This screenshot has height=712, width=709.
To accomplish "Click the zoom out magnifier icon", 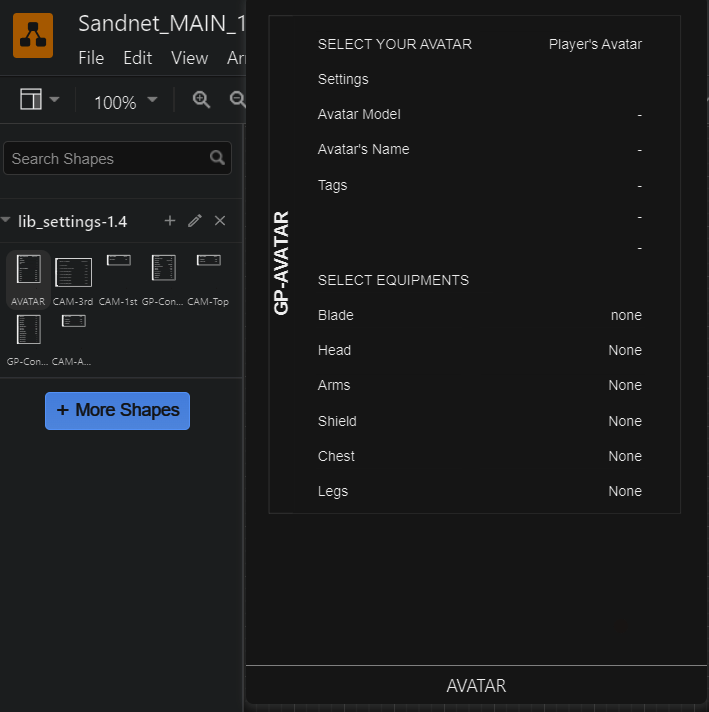I will [x=238, y=99].
